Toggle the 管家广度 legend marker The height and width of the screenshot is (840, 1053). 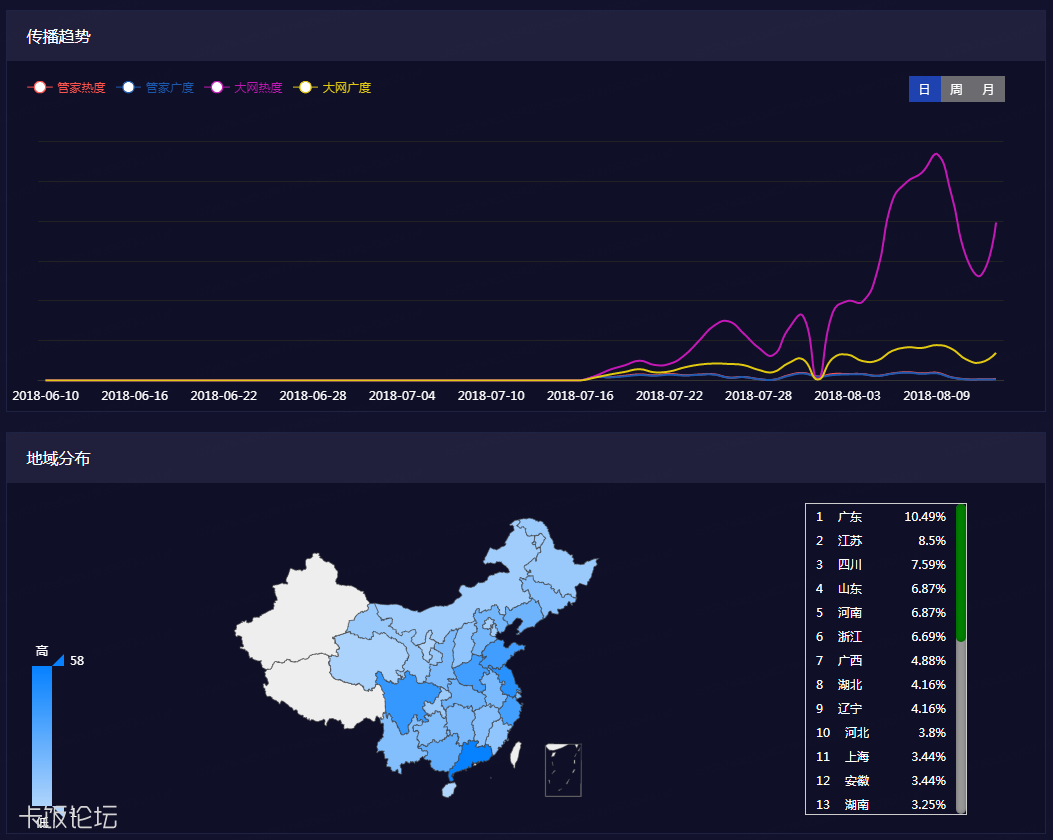tap(128, 88)
